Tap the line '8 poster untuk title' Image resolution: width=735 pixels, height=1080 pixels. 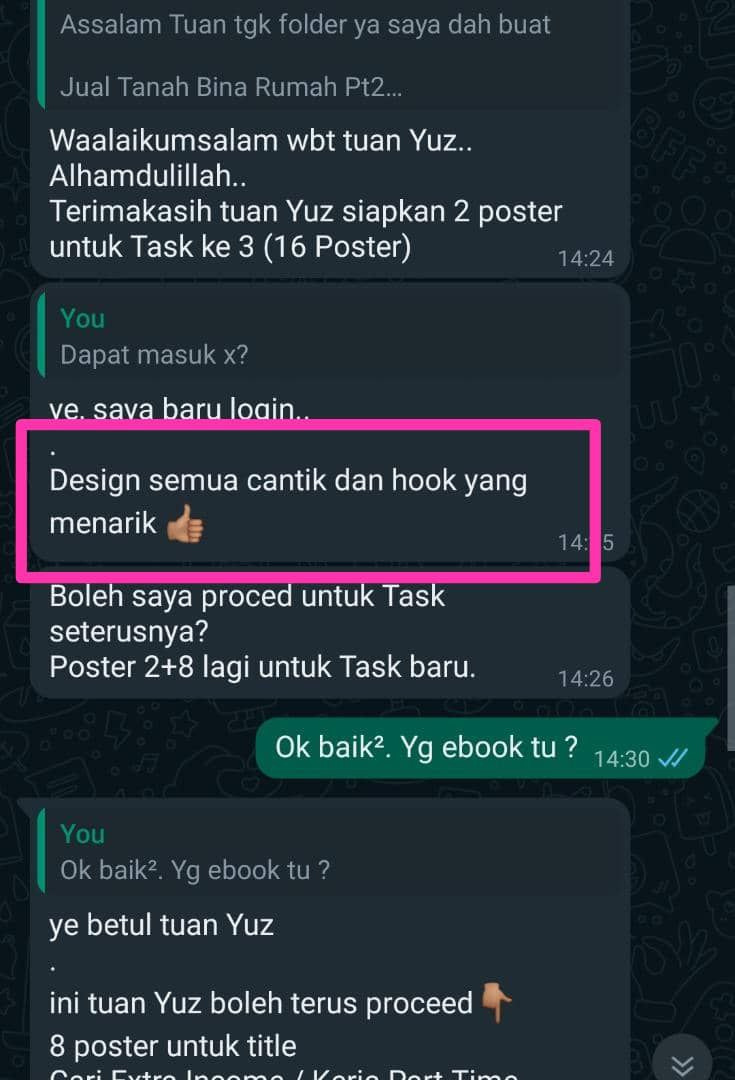tap(173, 1046)
